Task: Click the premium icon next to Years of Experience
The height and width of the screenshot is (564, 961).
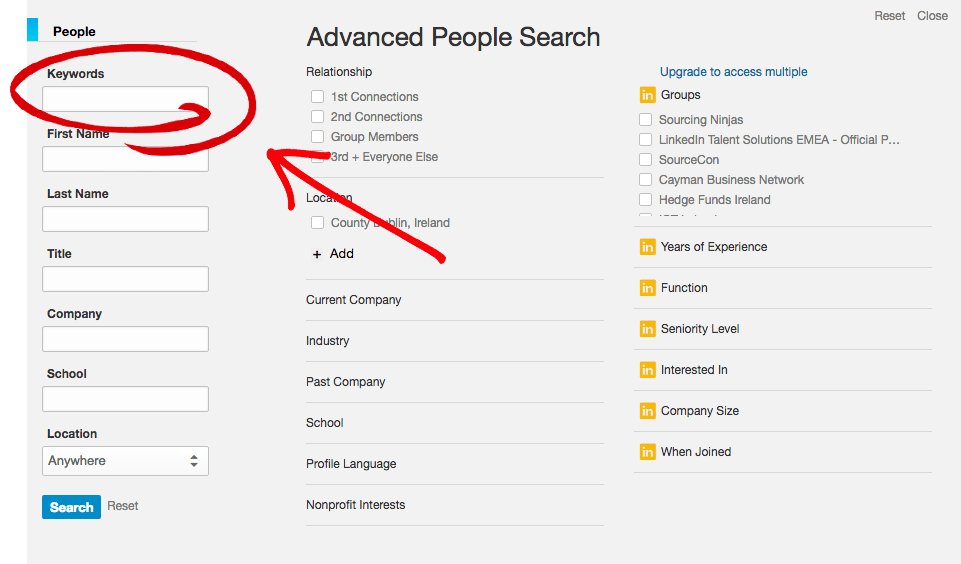Action: 647,247
